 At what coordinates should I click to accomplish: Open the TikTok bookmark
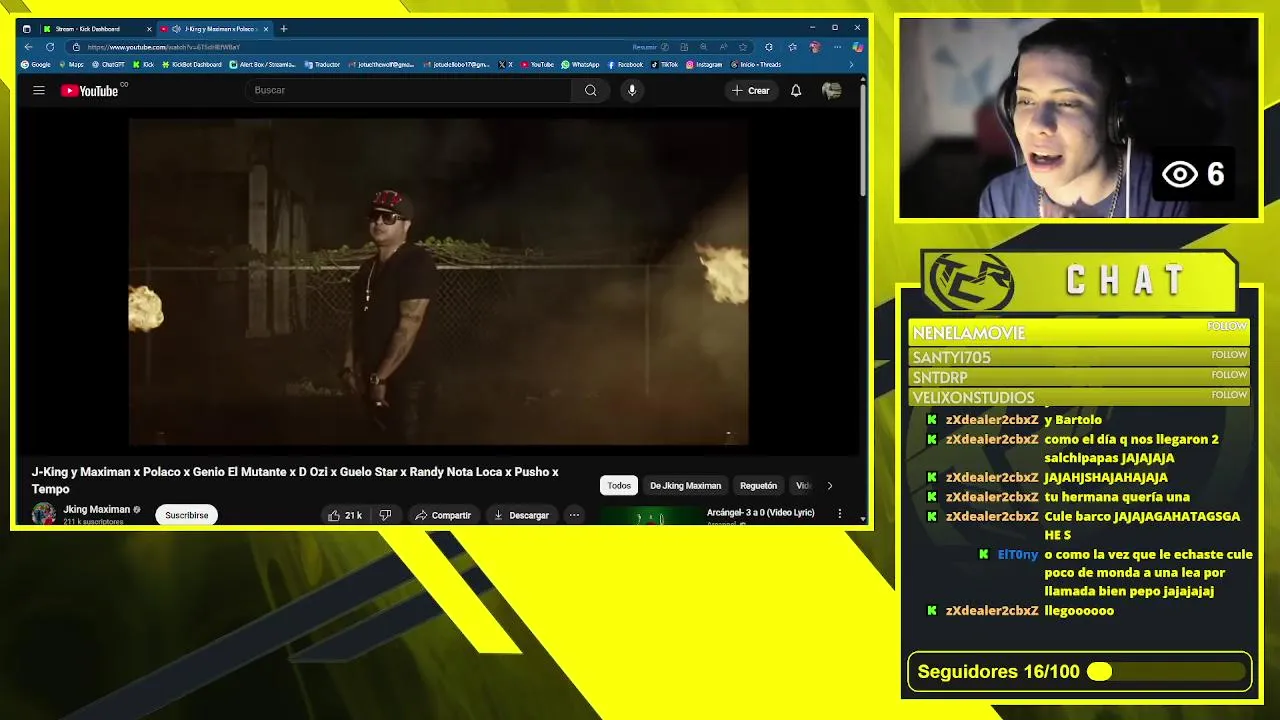664,64
